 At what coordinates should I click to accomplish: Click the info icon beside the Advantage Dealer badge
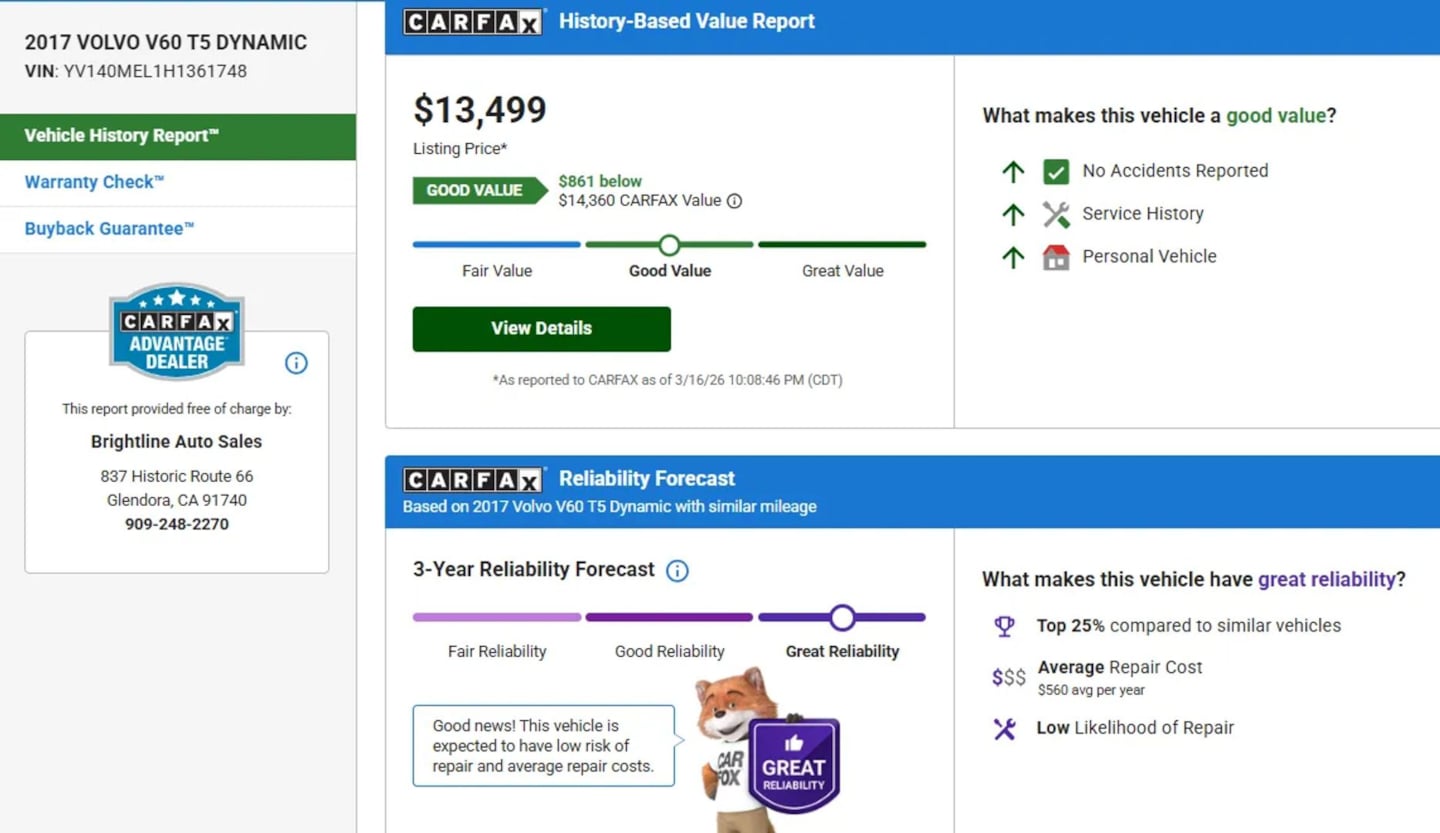(x=296, y=363)
